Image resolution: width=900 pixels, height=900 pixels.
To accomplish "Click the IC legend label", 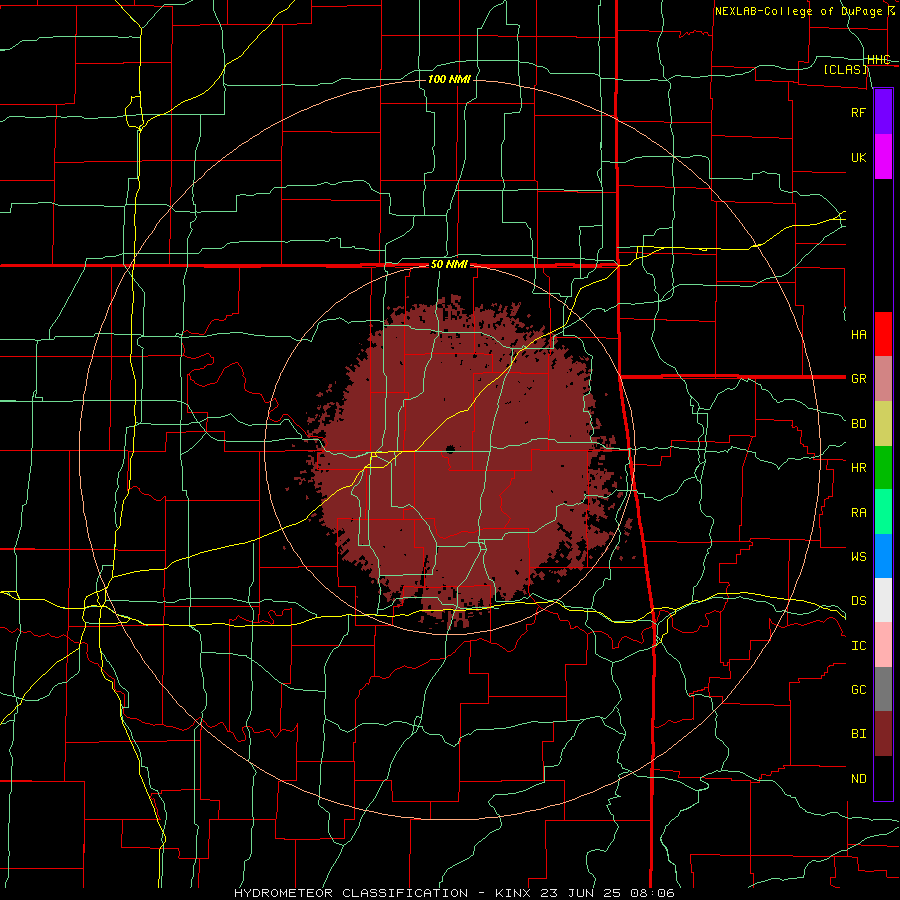I will click(x=858, y=645).
